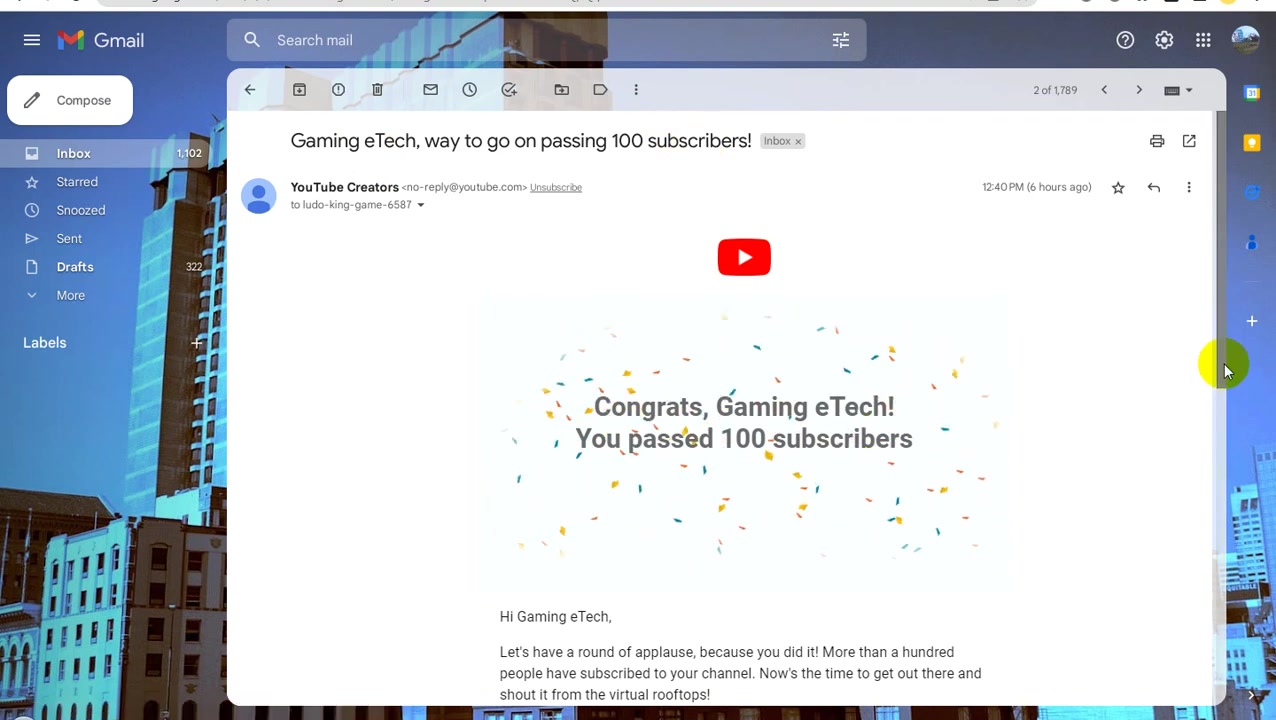This screenshot has width=1276, height=720.
Task: Expand recipient details arrow beside ludo-king-game-6587
Action: pos(420,205)
